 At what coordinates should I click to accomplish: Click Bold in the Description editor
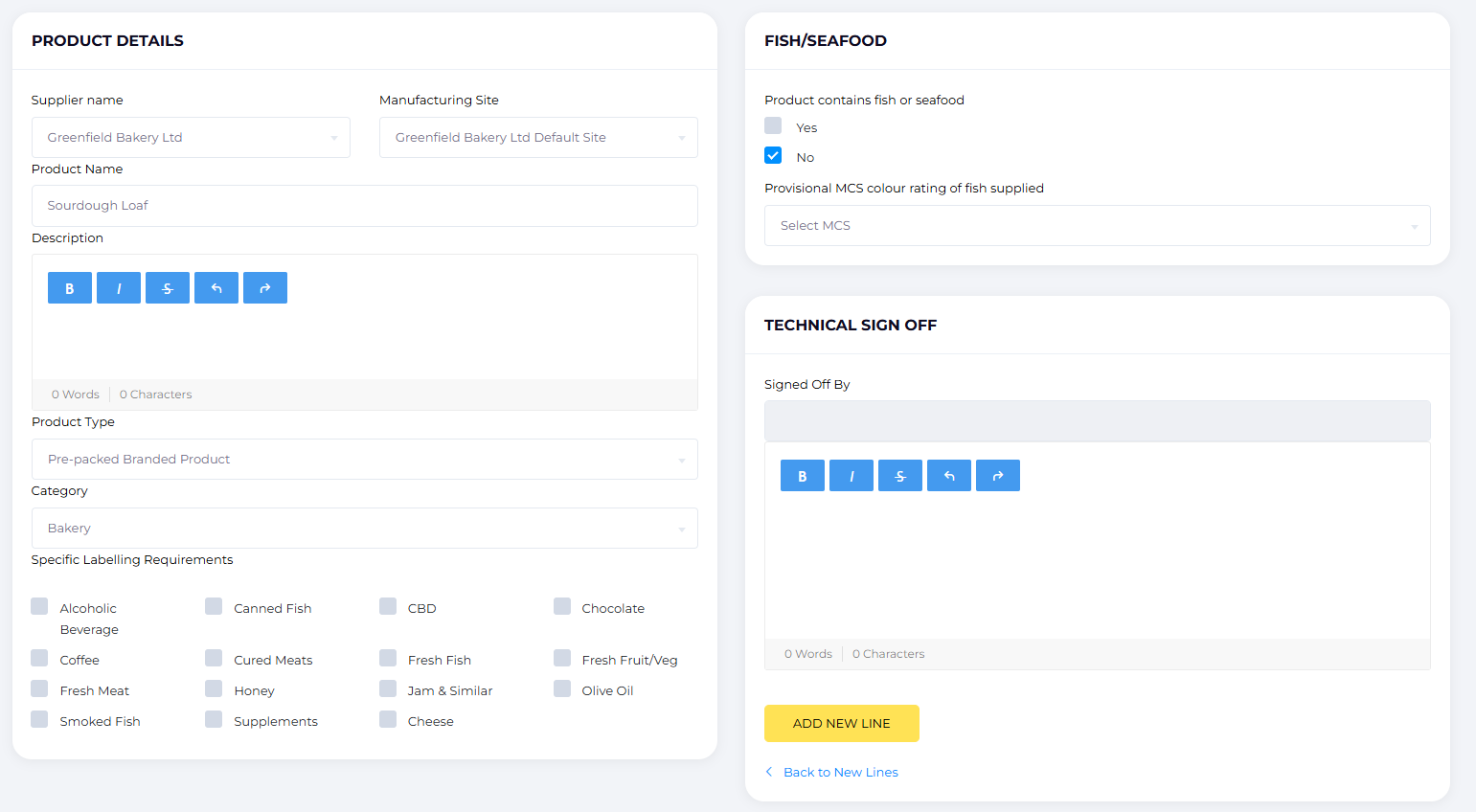[70, 288]
